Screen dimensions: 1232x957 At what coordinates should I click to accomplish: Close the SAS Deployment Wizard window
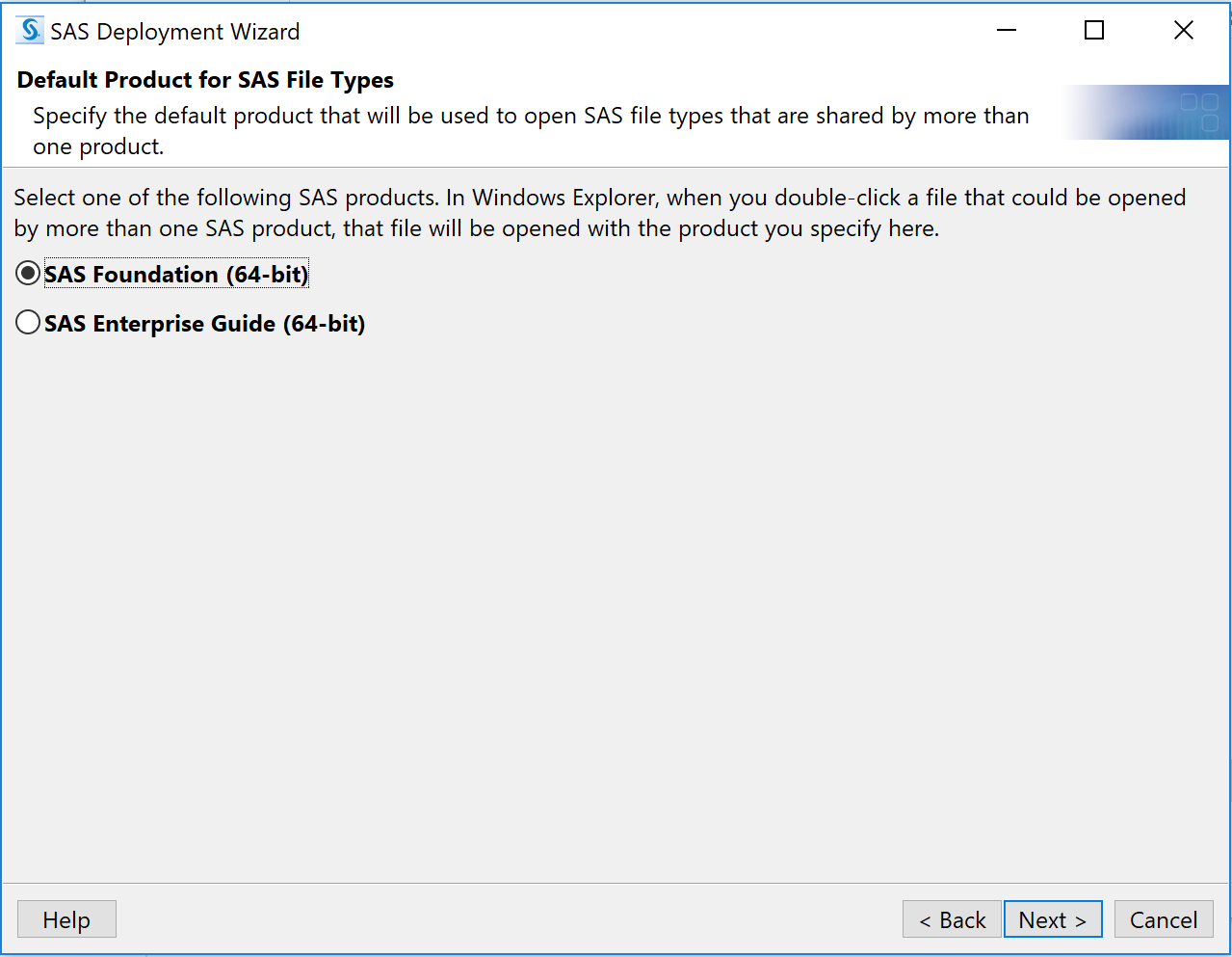tap(1184, 31)
